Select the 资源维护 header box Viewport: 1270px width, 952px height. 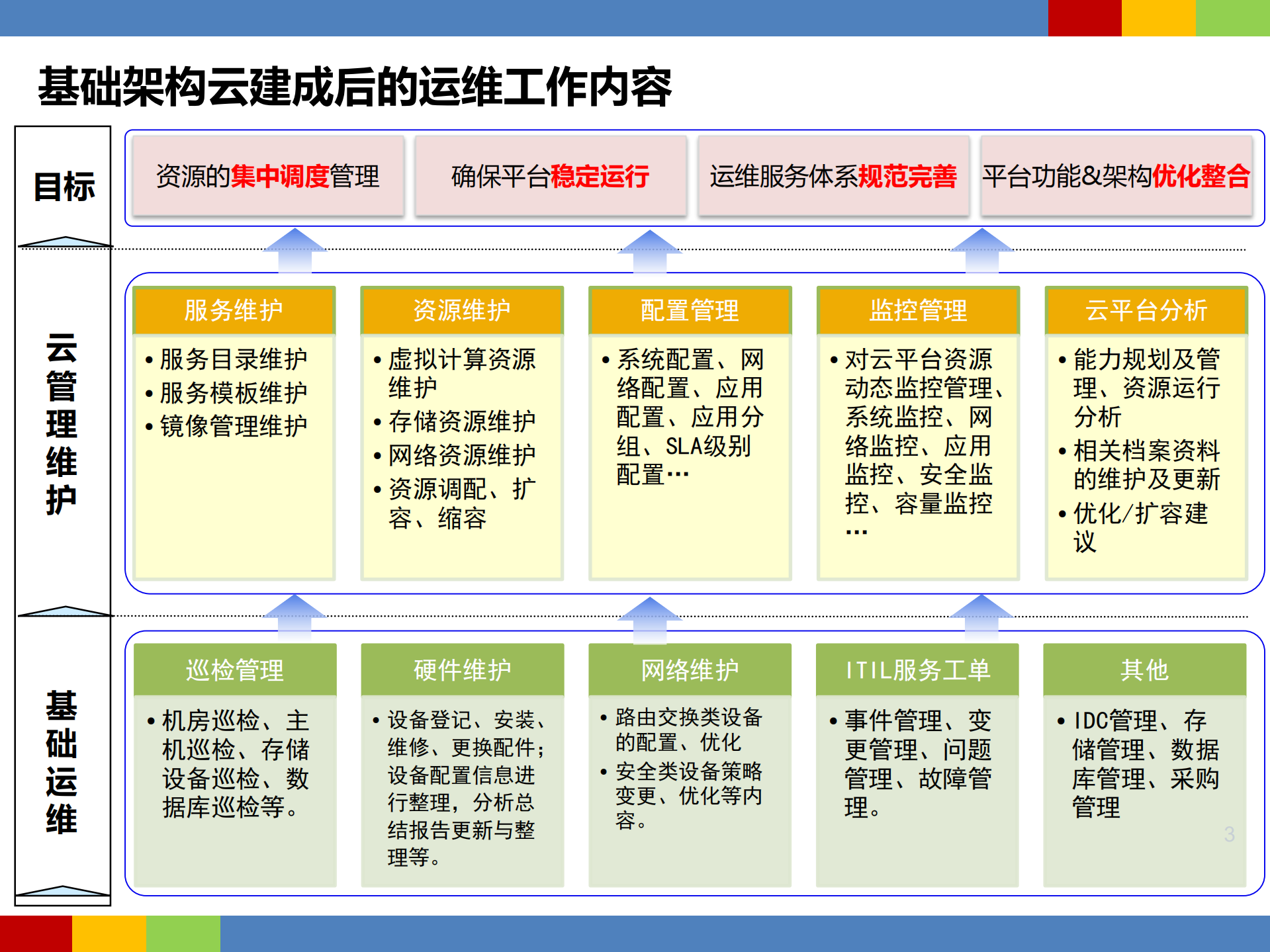pos(461,309)
